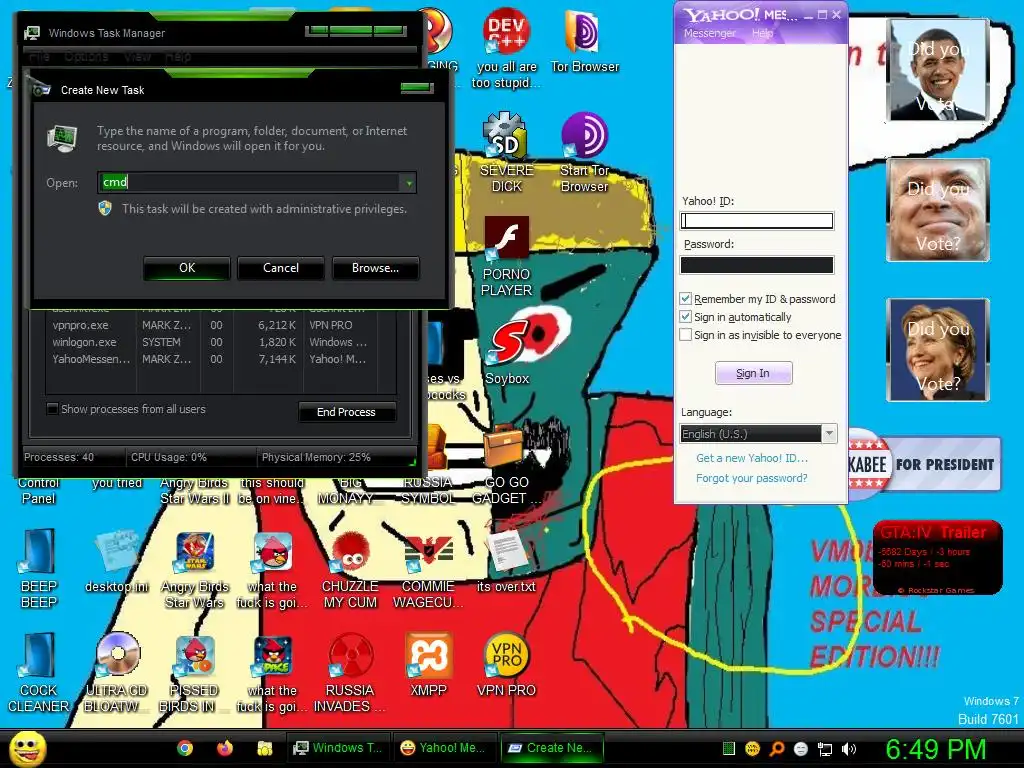Click the Open command text field

coord(249,182)
